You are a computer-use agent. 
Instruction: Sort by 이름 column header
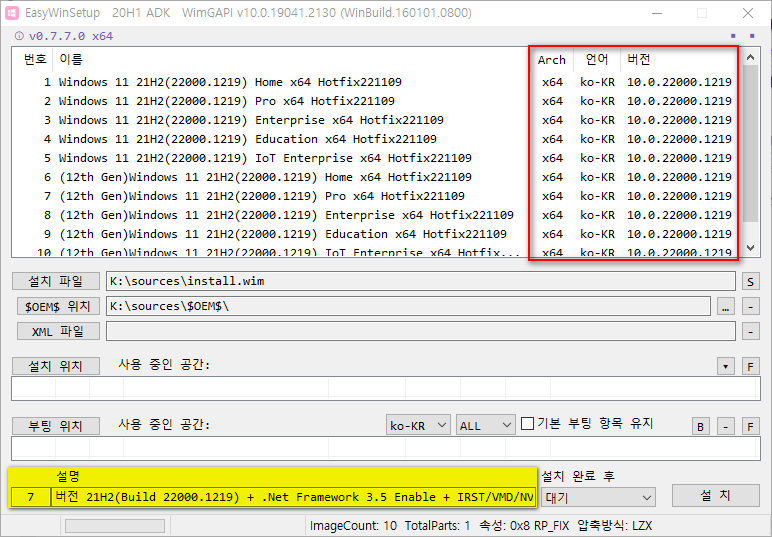(x=290, y=60)
